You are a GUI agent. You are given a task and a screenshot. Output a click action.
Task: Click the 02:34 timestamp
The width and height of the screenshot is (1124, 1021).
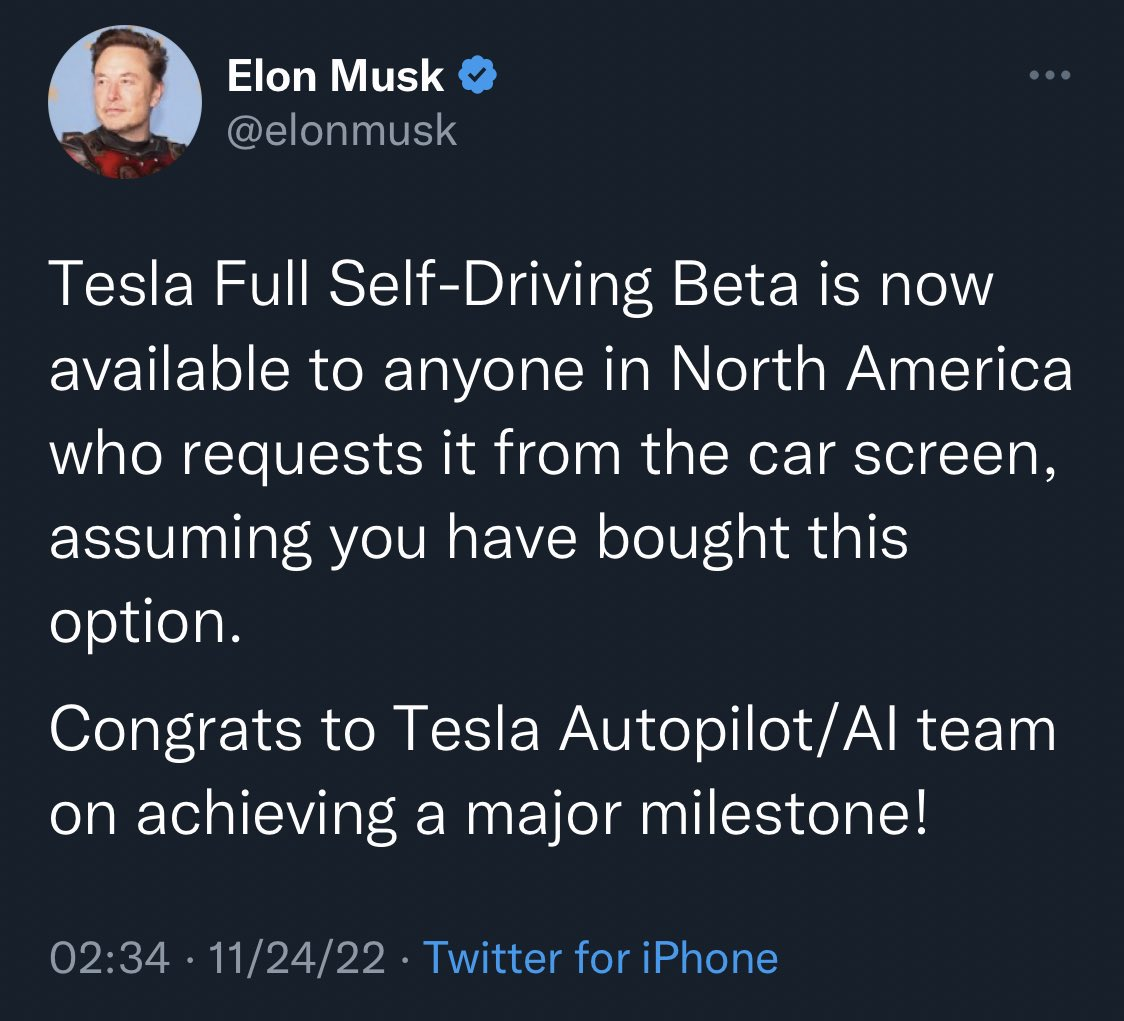tap(110, 958)
